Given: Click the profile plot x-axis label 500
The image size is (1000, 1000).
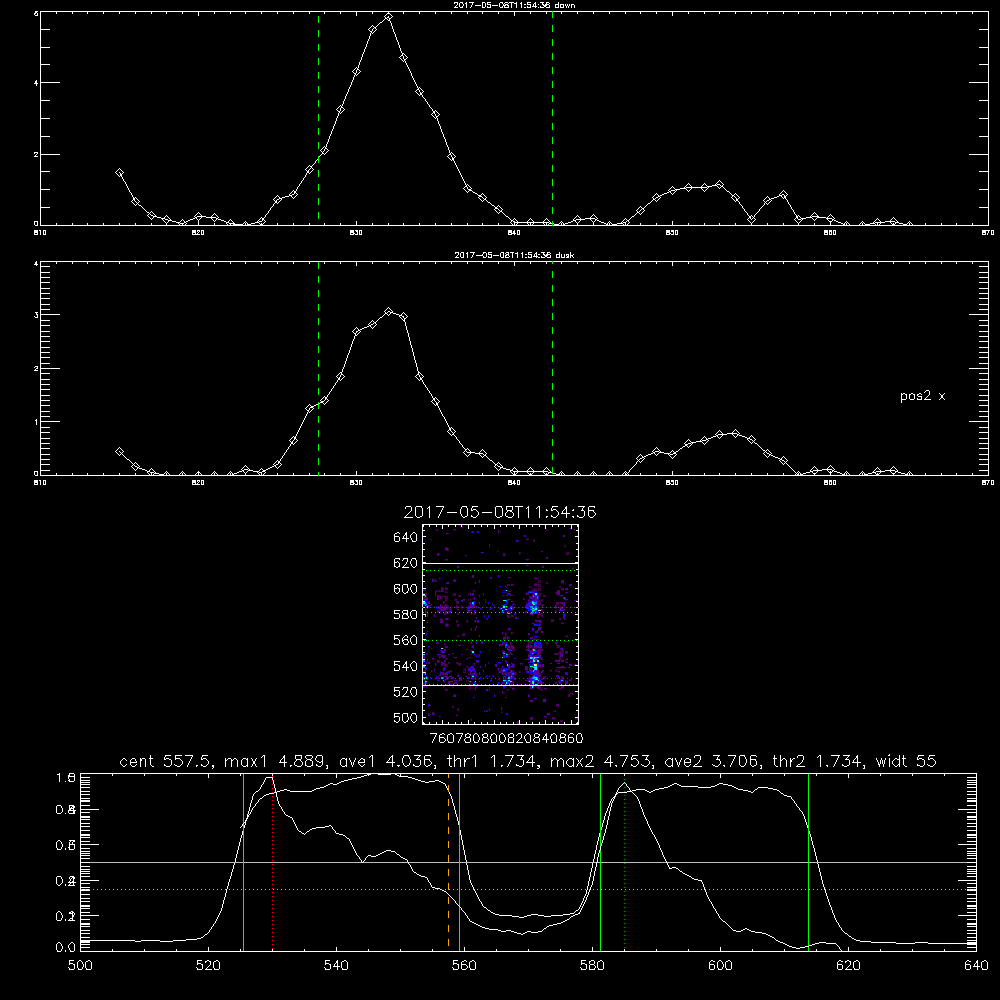Looking at the screenshot, I should coord(80,966).
